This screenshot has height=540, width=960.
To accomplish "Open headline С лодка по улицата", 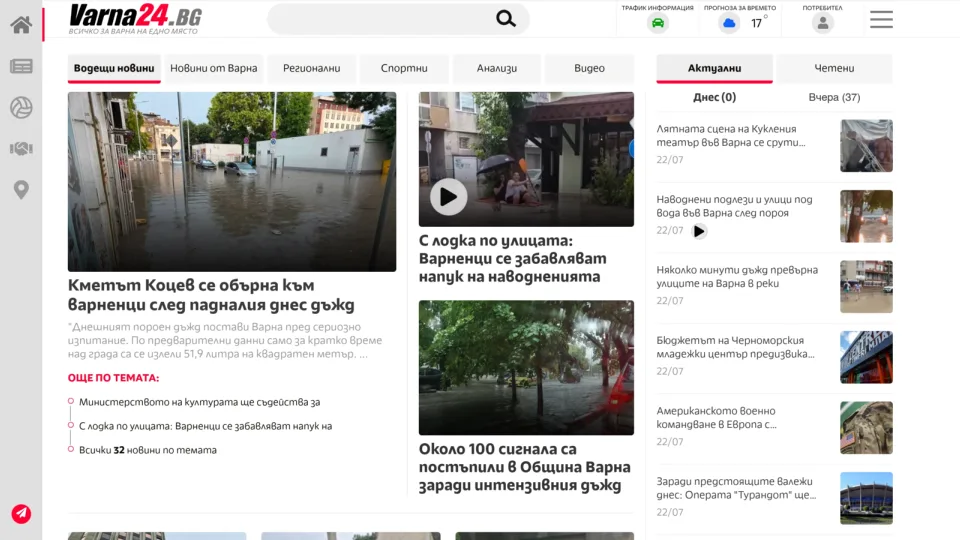I will (513, 258).
